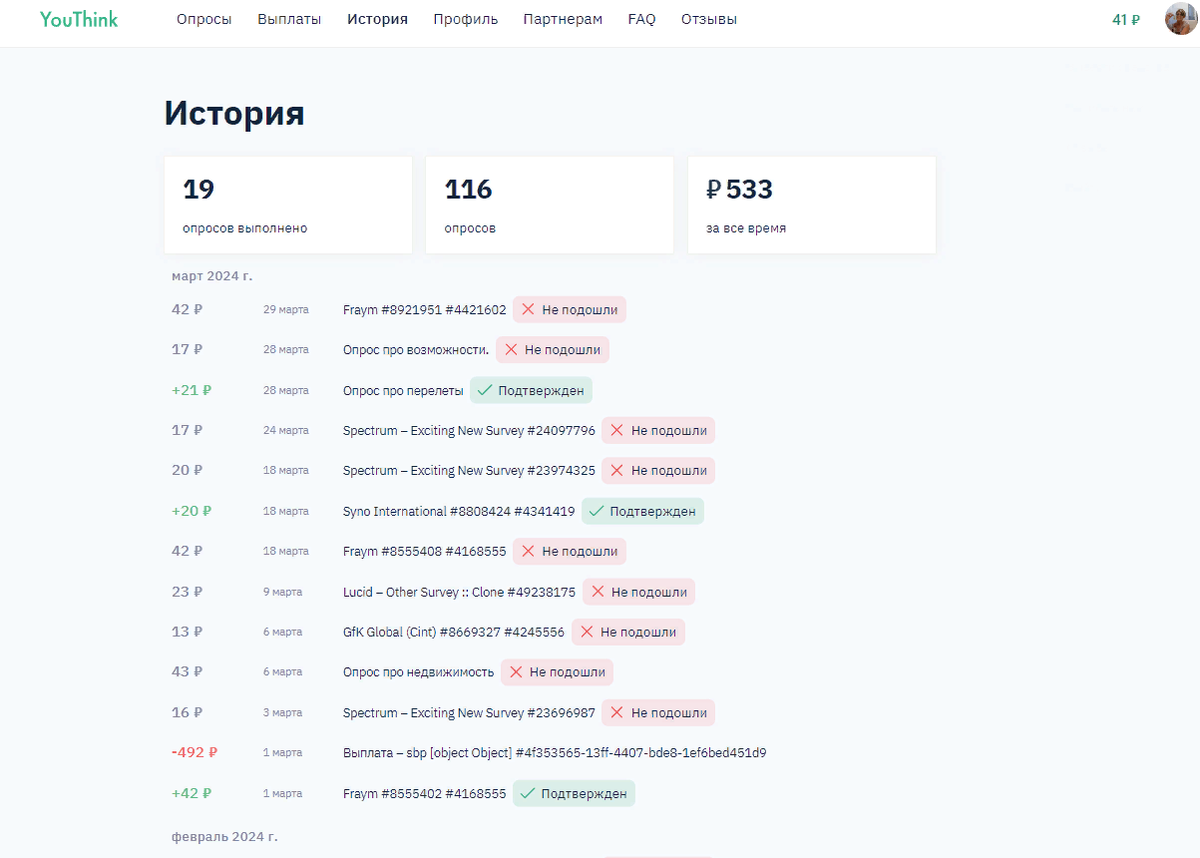The width and height of the screenshot is (1200, 858).
Task: Select text Fraym #8921951 #4421602
Action: pyautogui.click(x=424, y=310)
